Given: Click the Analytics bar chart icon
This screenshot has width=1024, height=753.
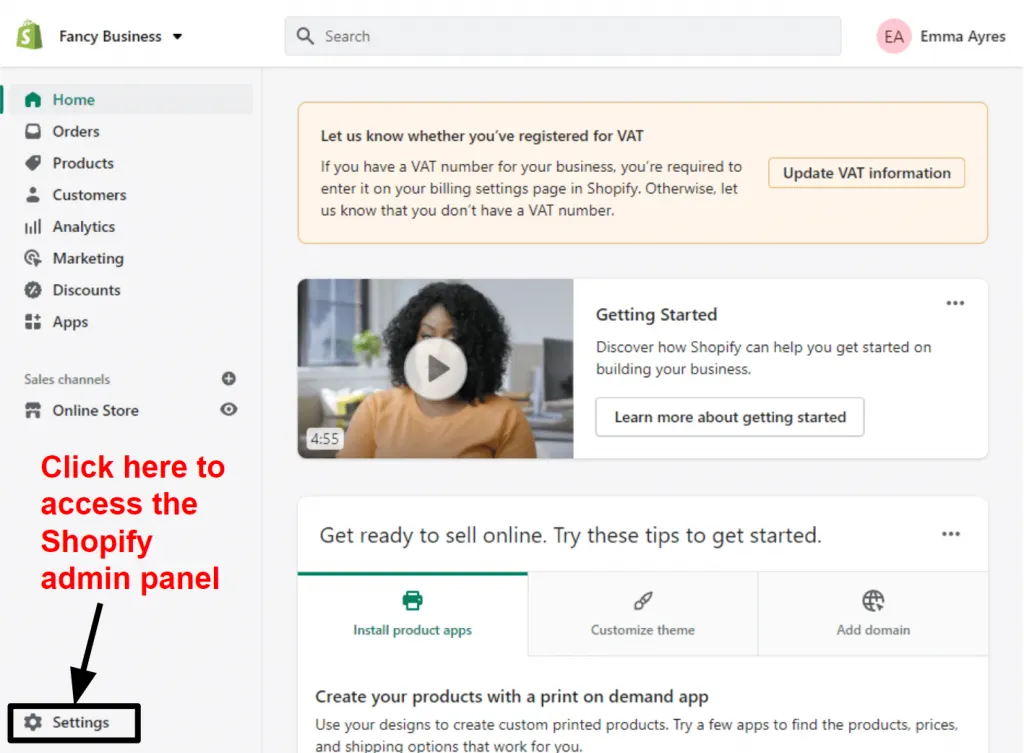Looking at the screenshot, I should (x=33, y=227).
